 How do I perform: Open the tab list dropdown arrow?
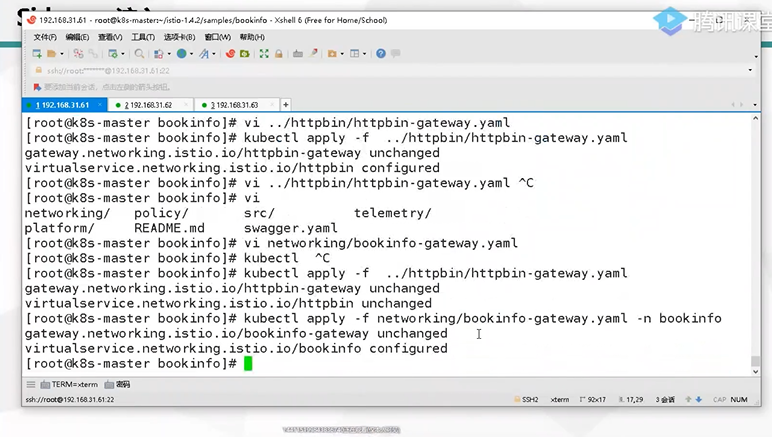pos(755,105)
